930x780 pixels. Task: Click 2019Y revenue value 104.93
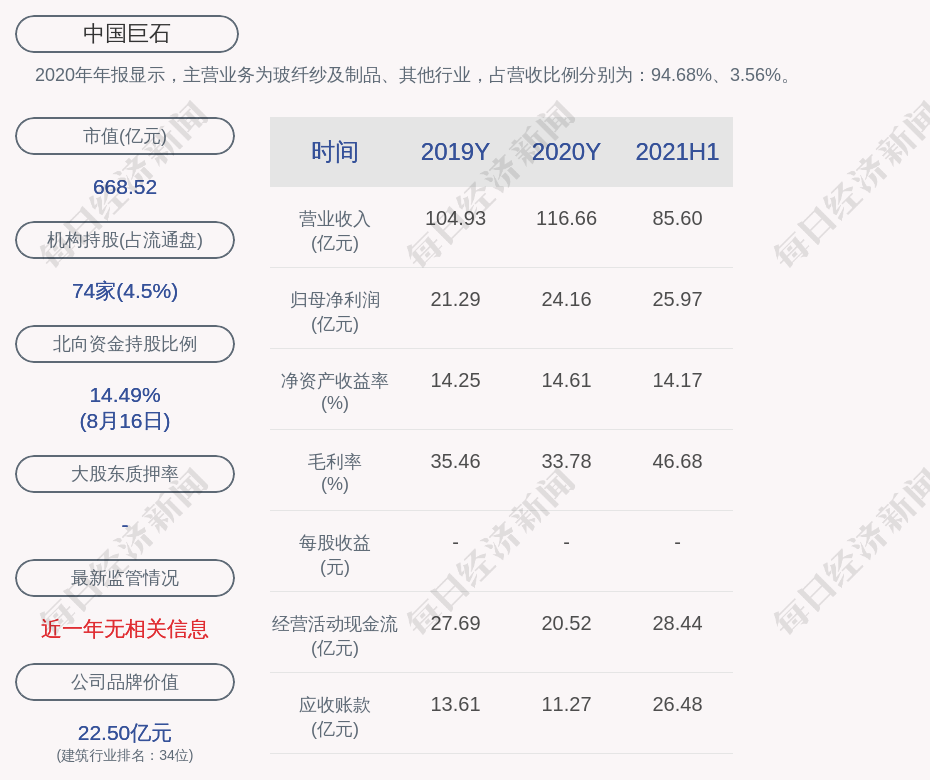pos(455,218)
